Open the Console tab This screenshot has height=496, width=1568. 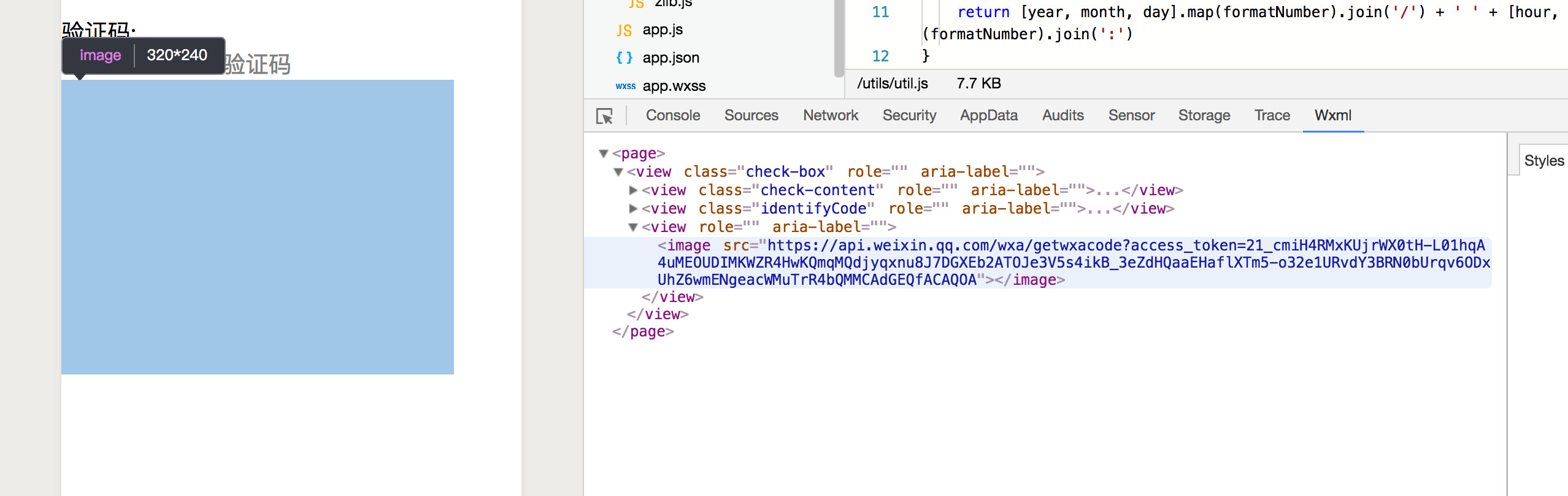pyautogui.click(x=673, y=115)
